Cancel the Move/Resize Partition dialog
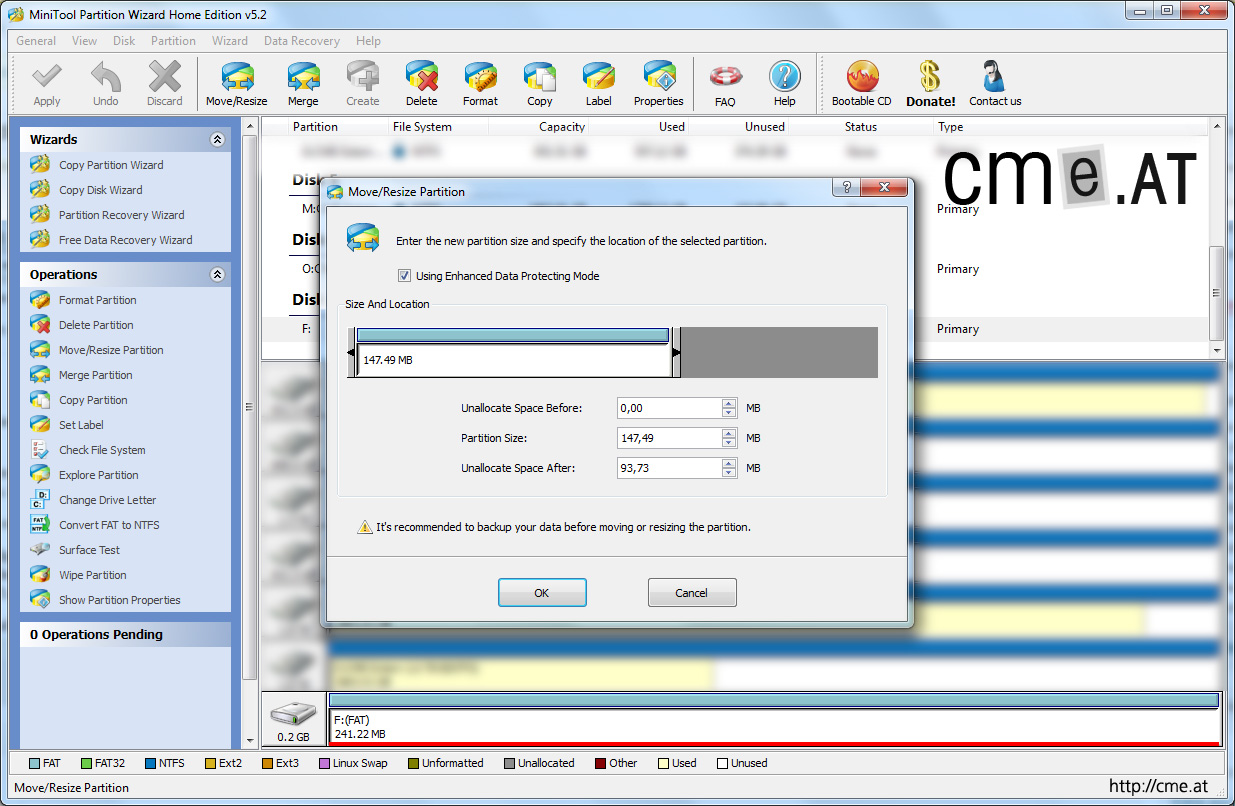The width and height of the screenshot is (1235, 806). pos(692,593)
